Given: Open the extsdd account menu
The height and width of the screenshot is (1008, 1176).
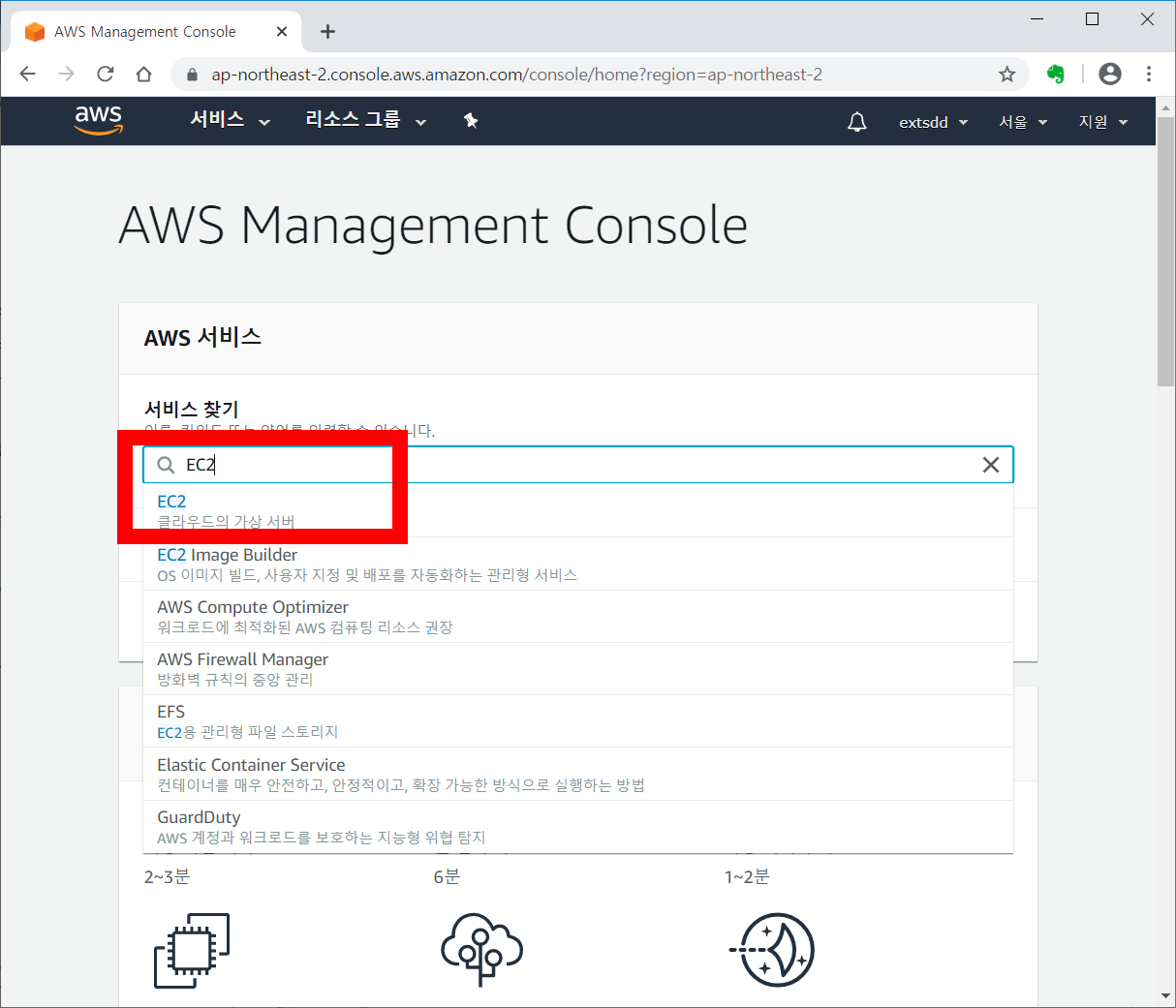Looking at the screenshot, I should coord(933,122).
